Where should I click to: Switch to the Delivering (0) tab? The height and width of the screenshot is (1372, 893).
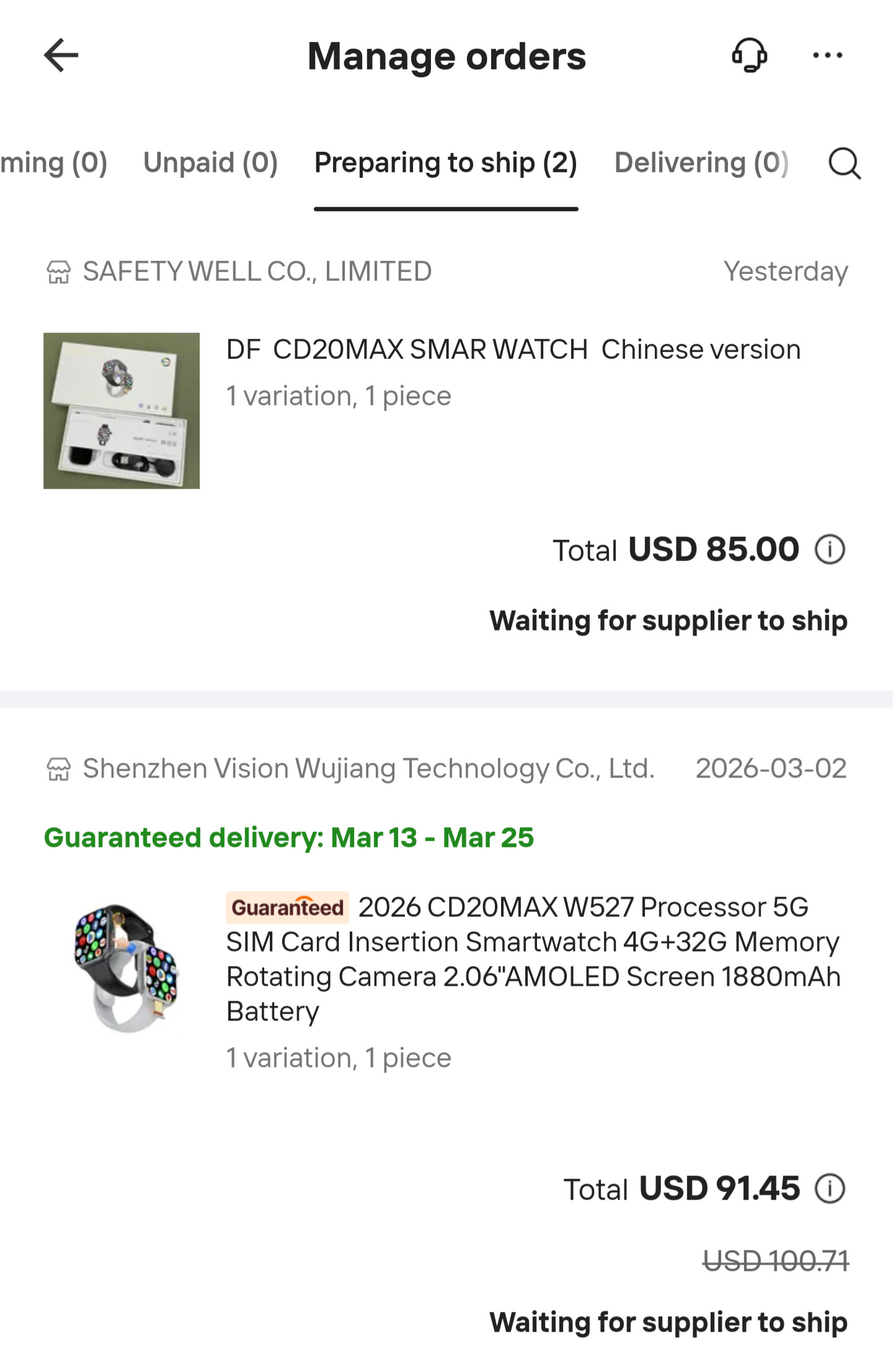[x=701, y=163]
